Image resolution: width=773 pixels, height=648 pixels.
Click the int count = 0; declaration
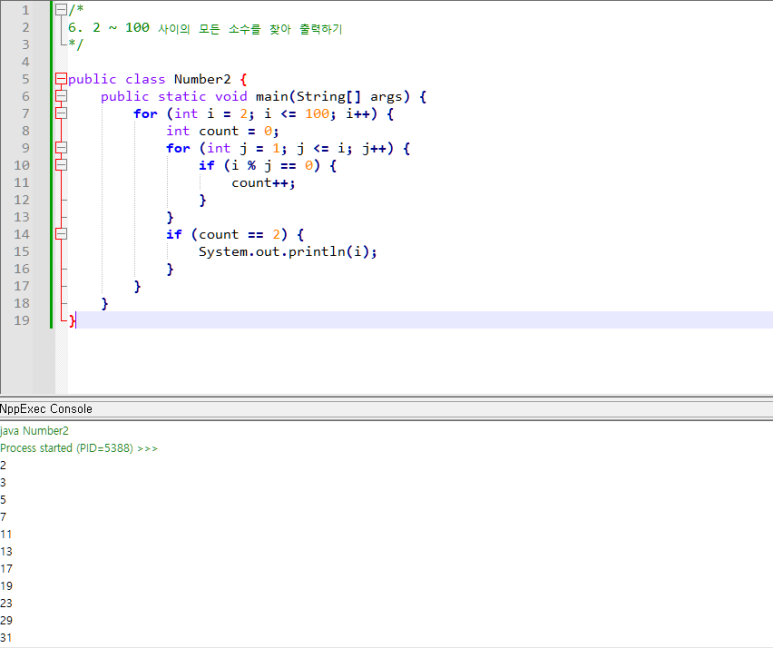[222, 131]
